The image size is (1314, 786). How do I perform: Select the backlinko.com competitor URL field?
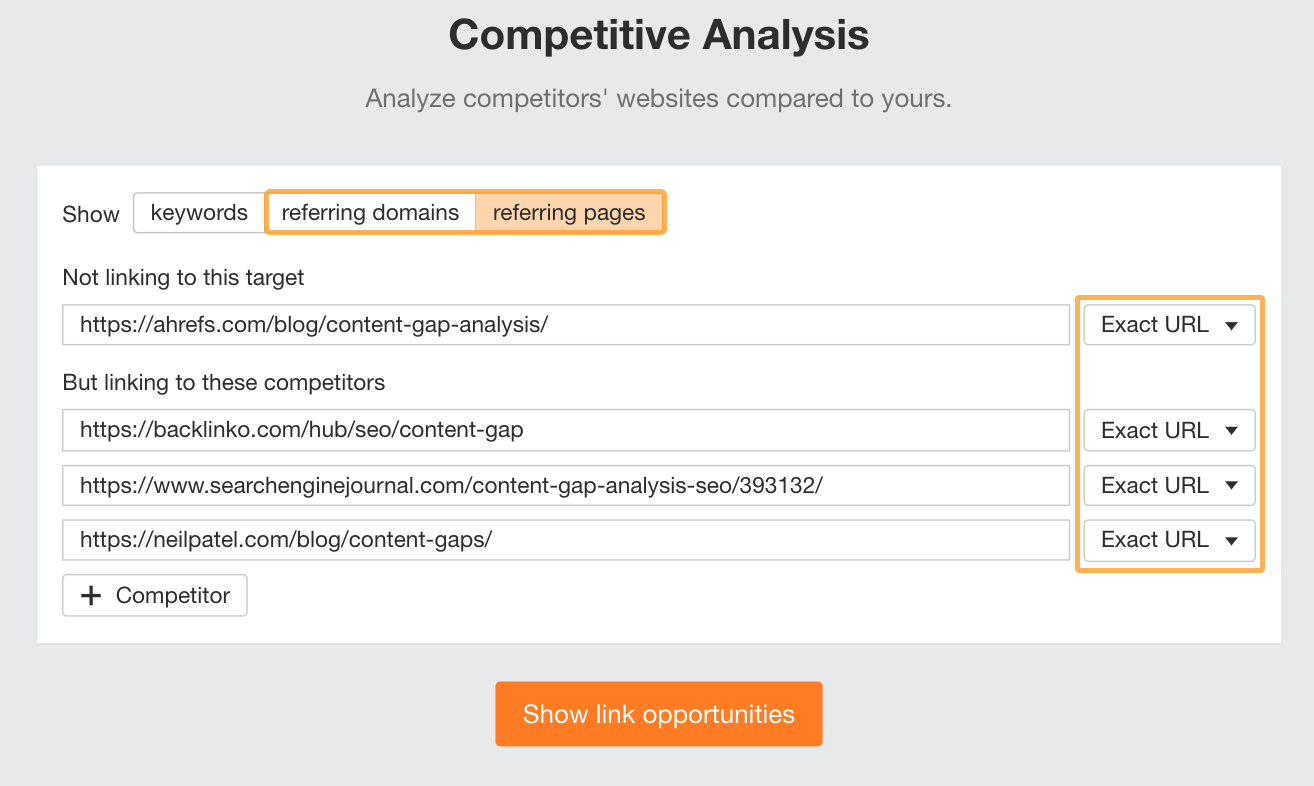566,430
